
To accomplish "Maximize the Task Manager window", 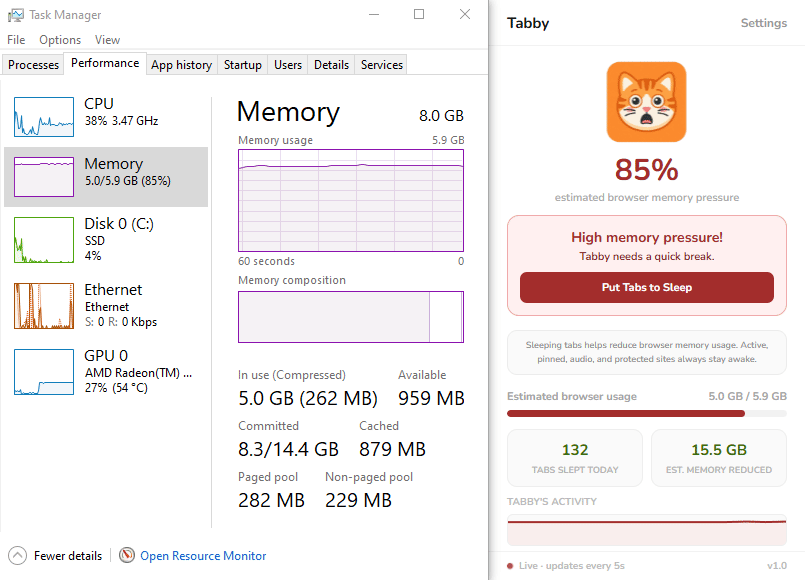I will click(419, 14).
